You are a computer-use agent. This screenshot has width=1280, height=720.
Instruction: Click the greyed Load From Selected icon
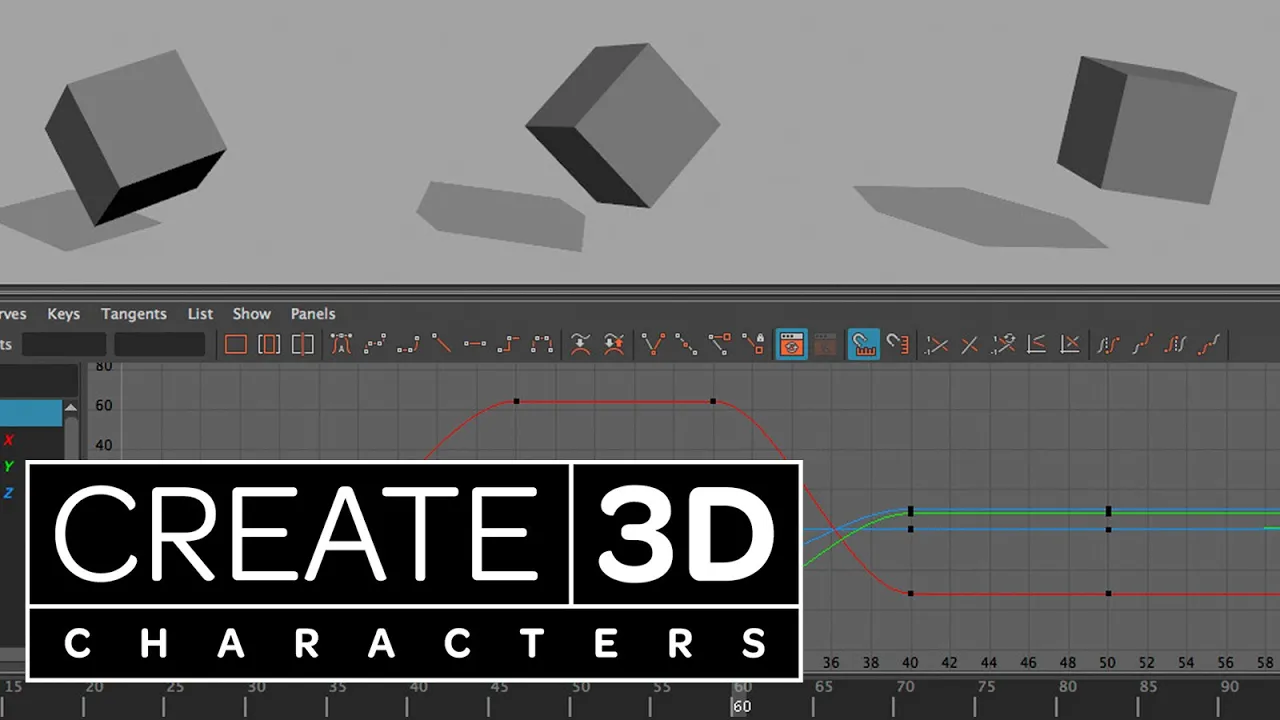click(825, 345)
